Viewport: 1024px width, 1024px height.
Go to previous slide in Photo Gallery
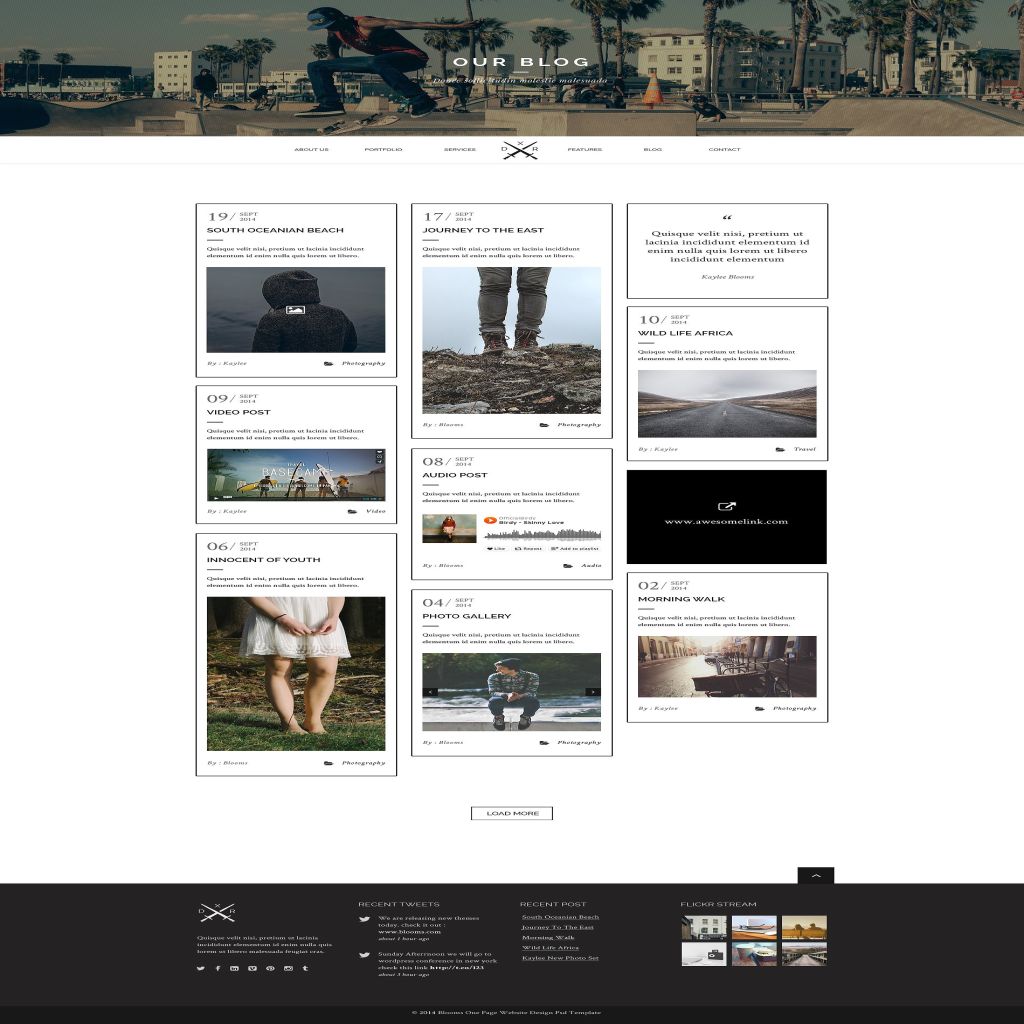point(430,691)
